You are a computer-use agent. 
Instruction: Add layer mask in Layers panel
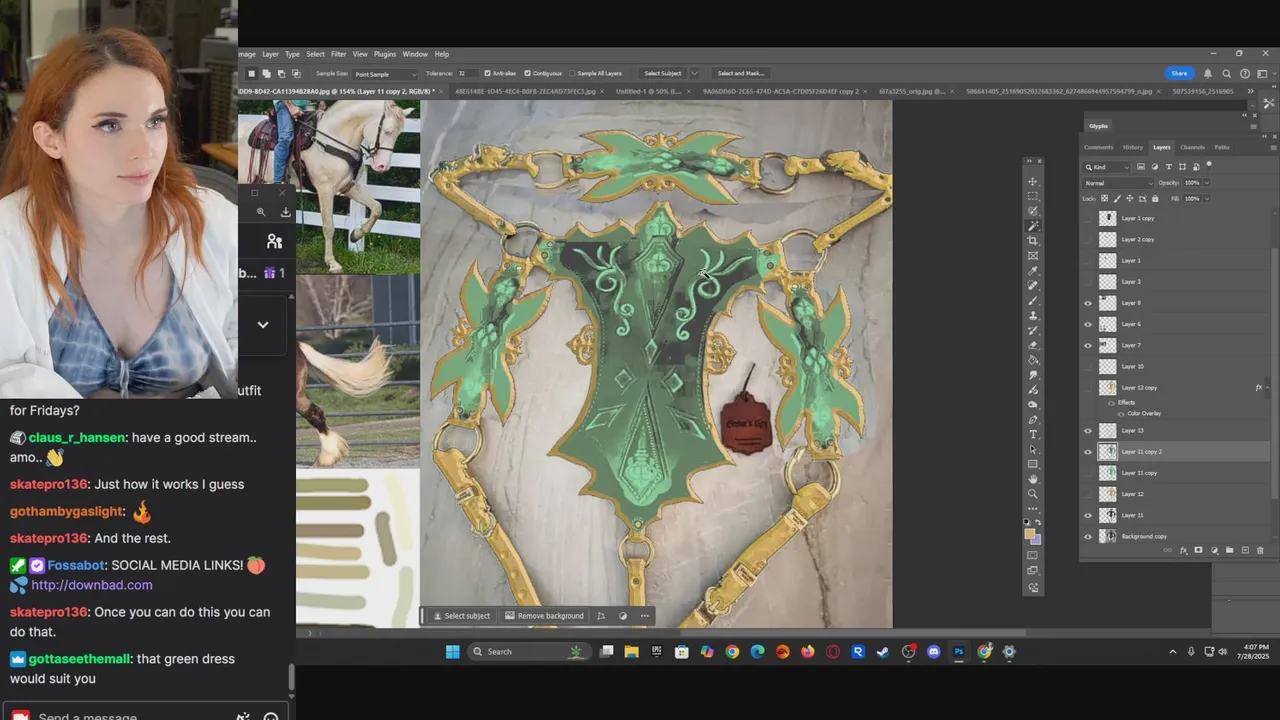point(1198,550)
